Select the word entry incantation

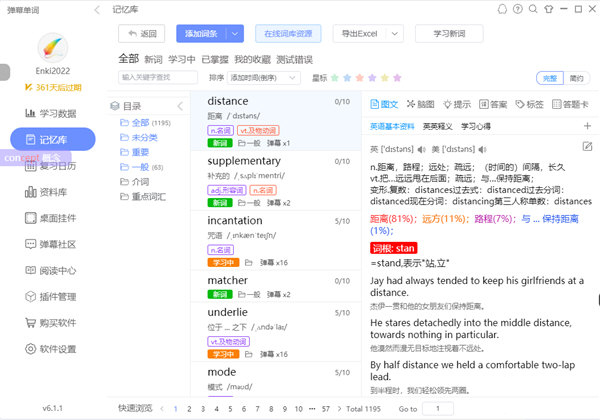click(276, 241)
